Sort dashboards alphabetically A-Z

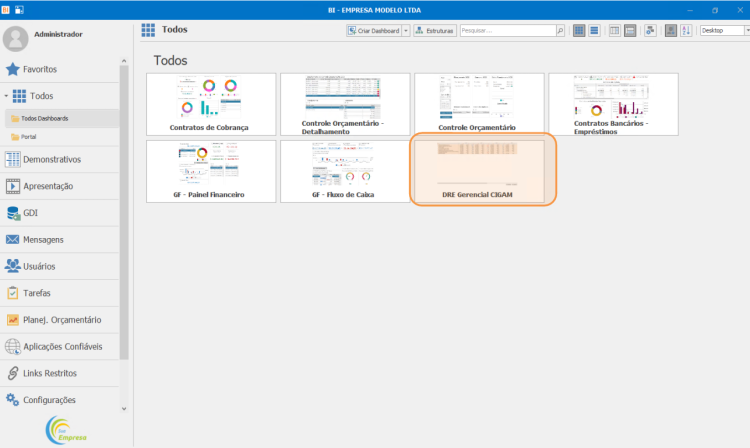coord(686,31)
